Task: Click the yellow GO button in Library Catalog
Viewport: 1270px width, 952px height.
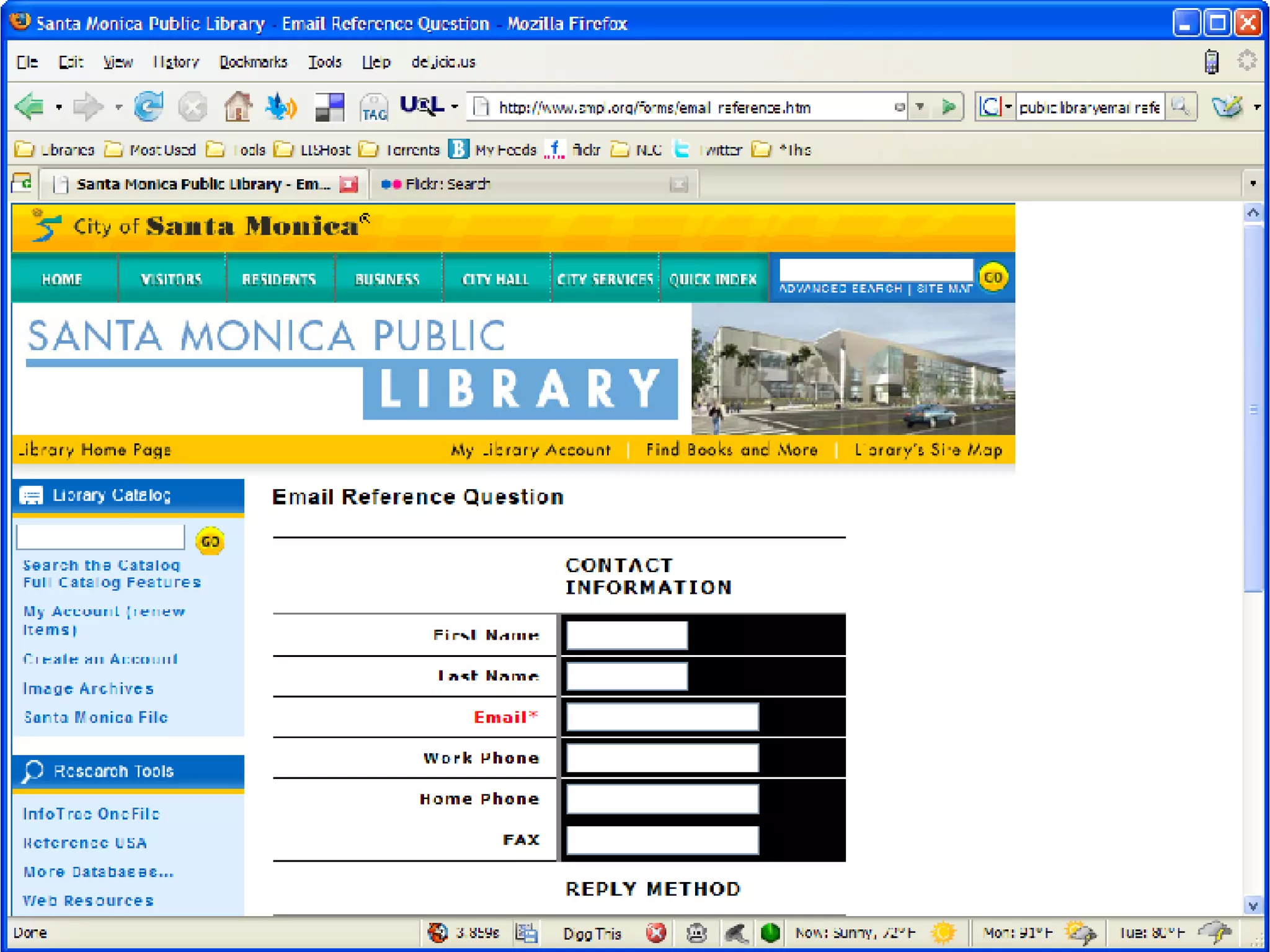Action: 210,541
